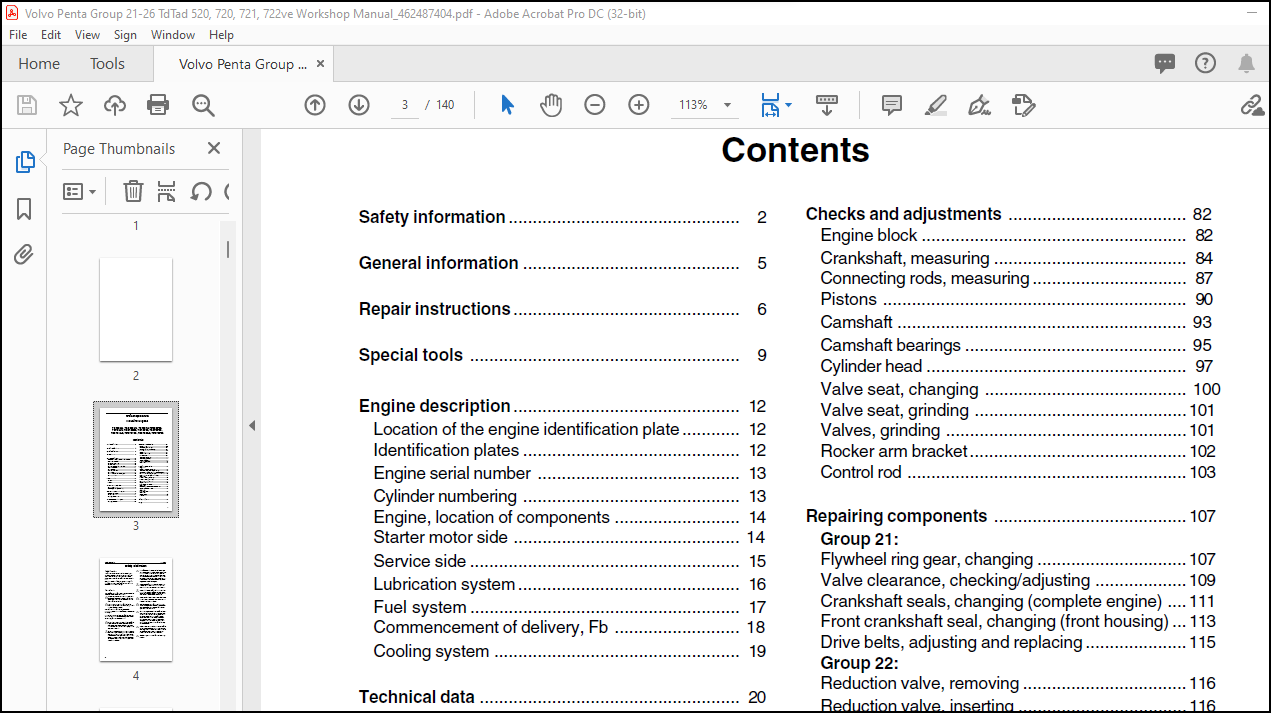Activate the Hand pan tool
Image resolution: width=1271 pixels, height=713 pixels.
tap(551, 105)
